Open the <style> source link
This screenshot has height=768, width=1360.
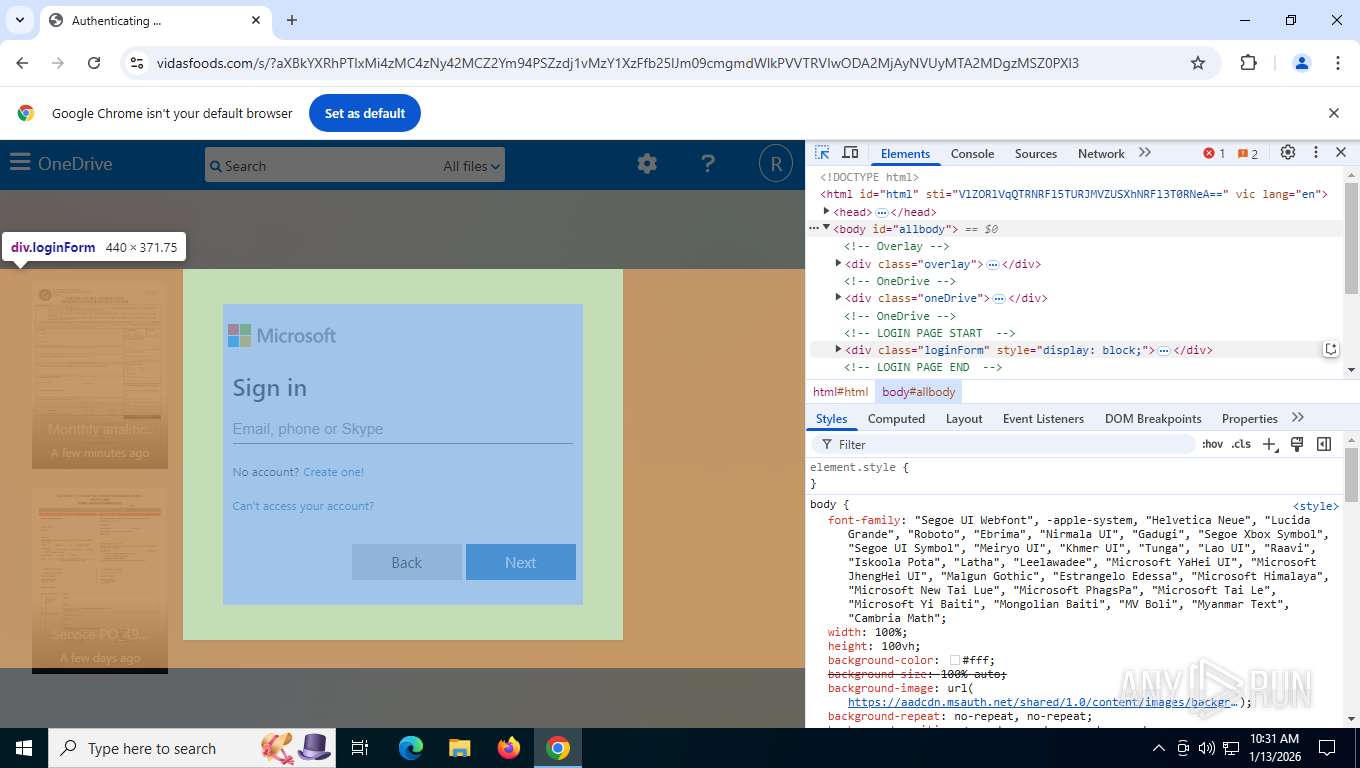(1315, 506)
